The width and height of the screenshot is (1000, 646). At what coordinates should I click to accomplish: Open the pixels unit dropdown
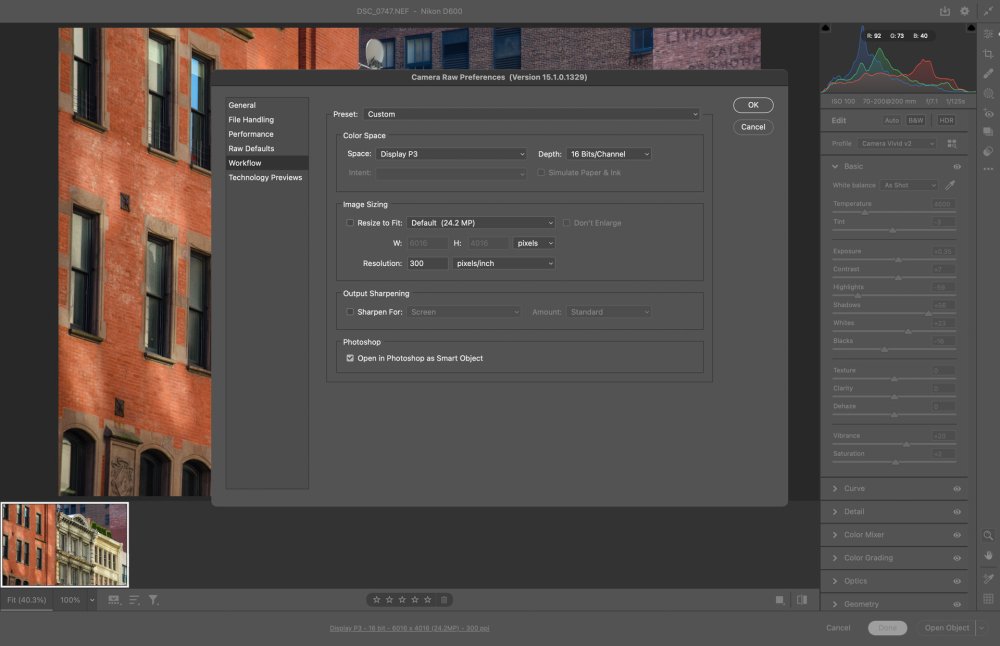point(534,243)
